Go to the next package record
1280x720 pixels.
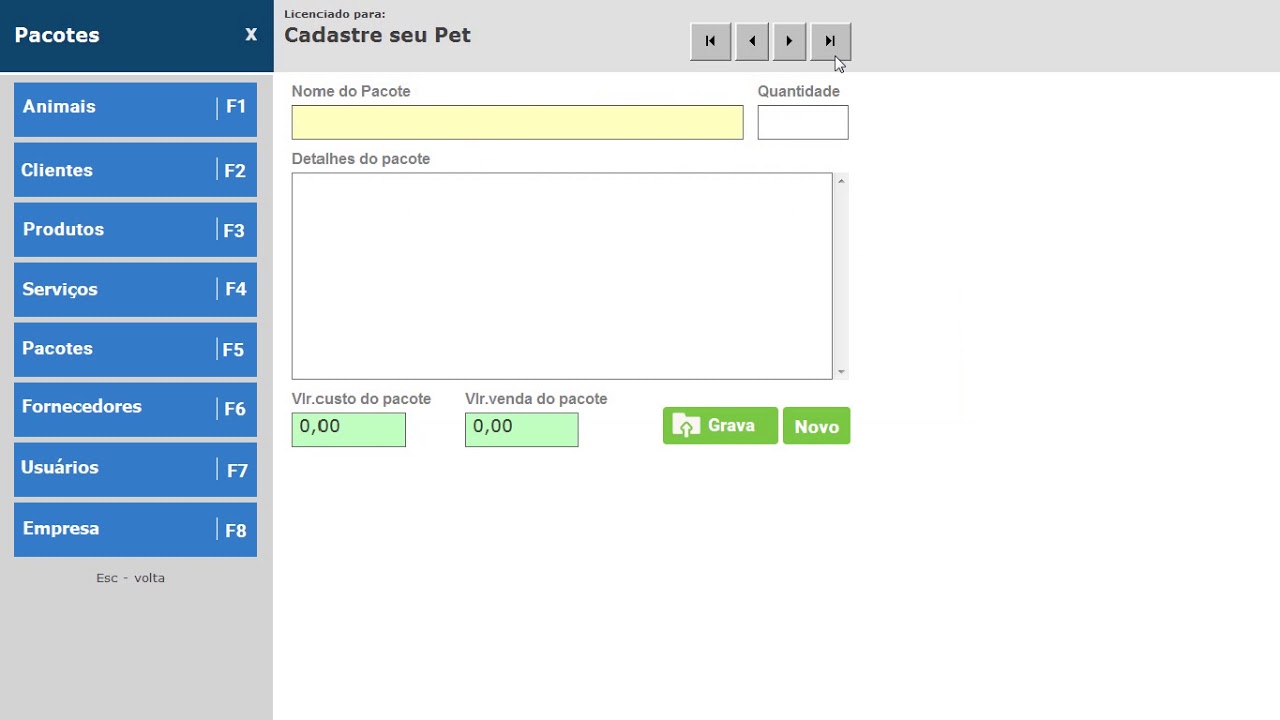point(789,41)
